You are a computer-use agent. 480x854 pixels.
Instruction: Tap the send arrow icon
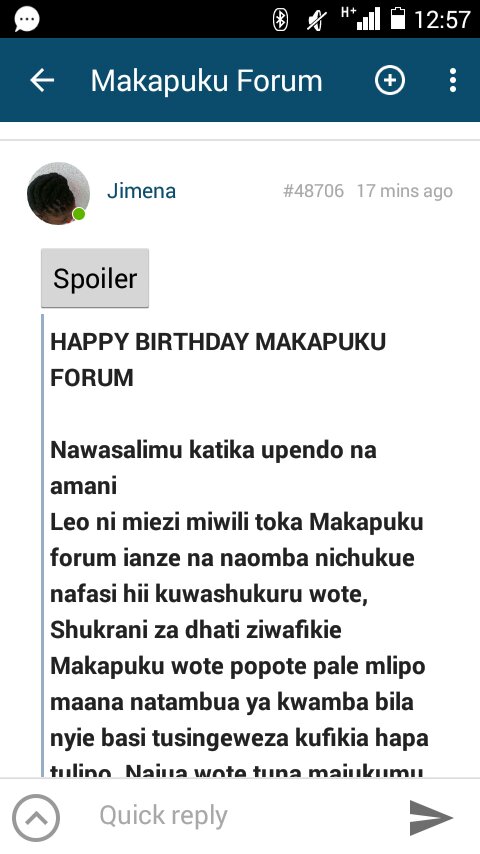click(x=430, y=818)
